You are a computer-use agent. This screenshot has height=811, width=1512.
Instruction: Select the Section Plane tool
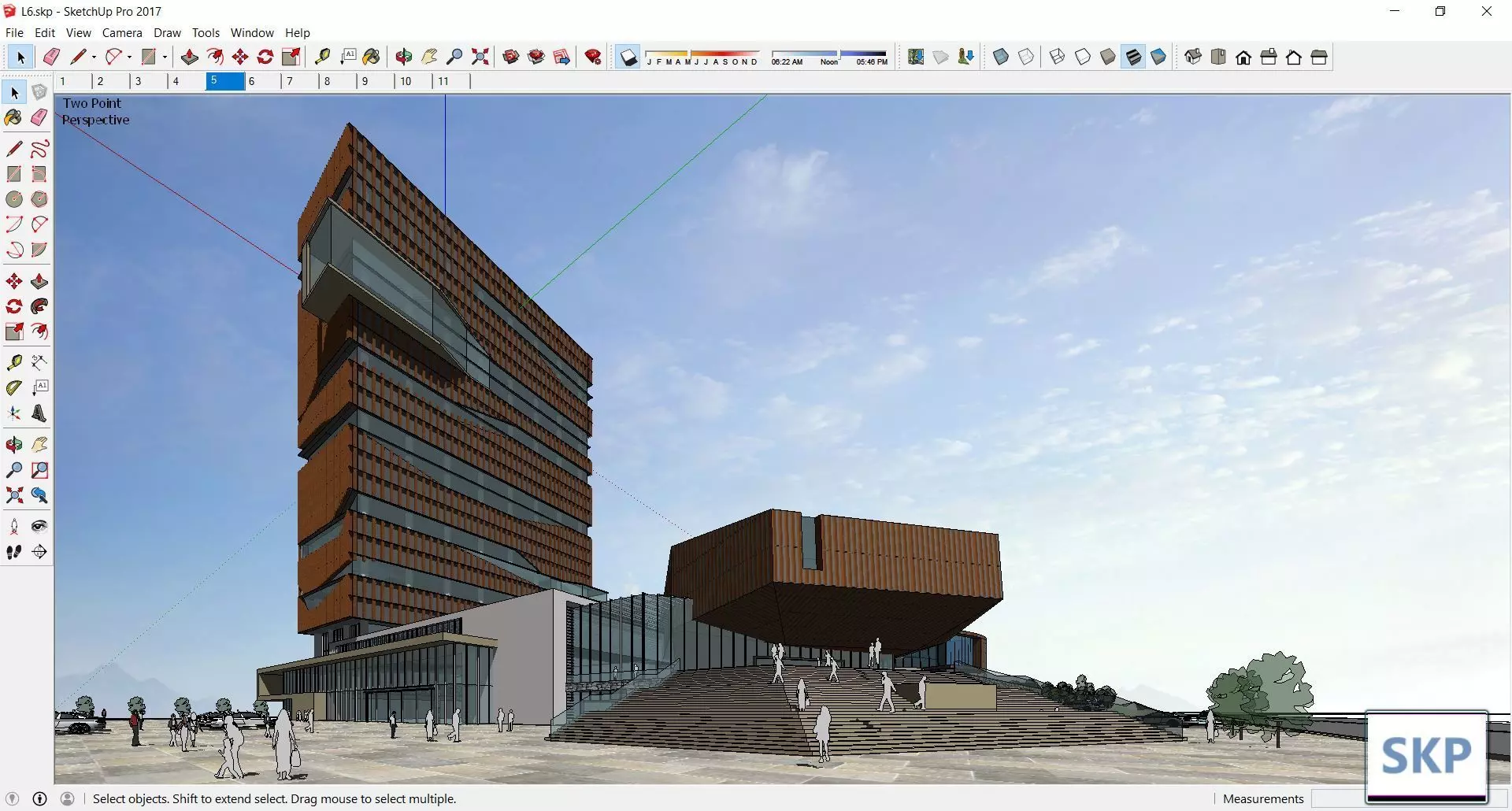click(x=39, y=552)
